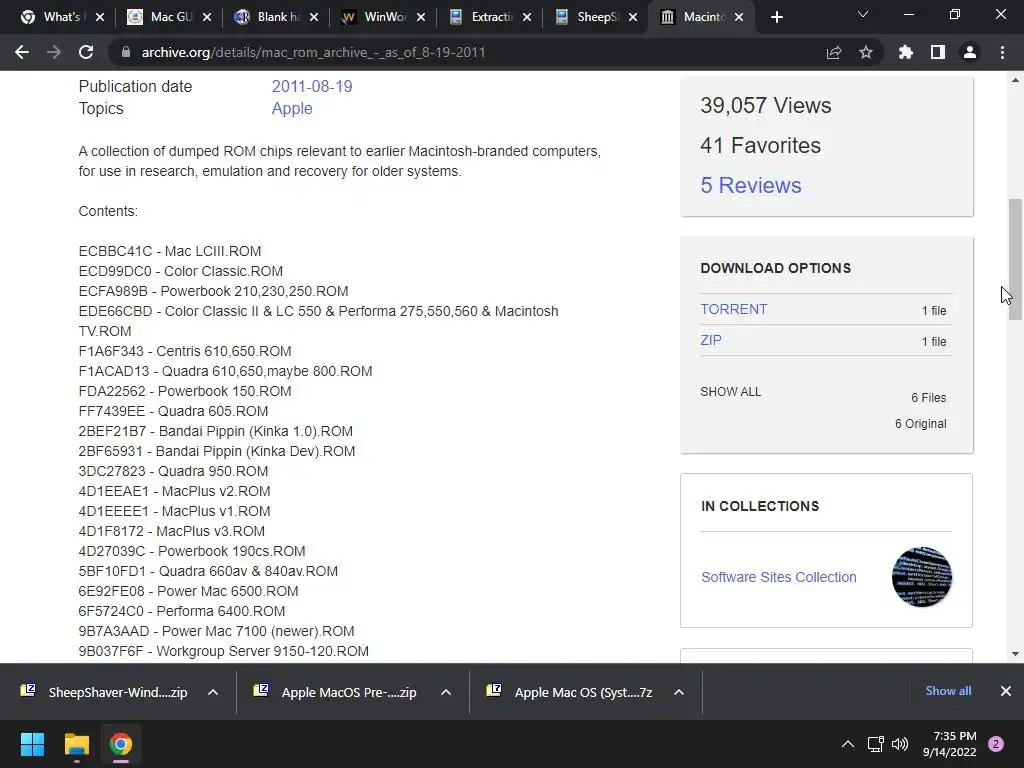Click the page vertical scrollbar thumb
1024x768 pixels.
point(1015,259)
